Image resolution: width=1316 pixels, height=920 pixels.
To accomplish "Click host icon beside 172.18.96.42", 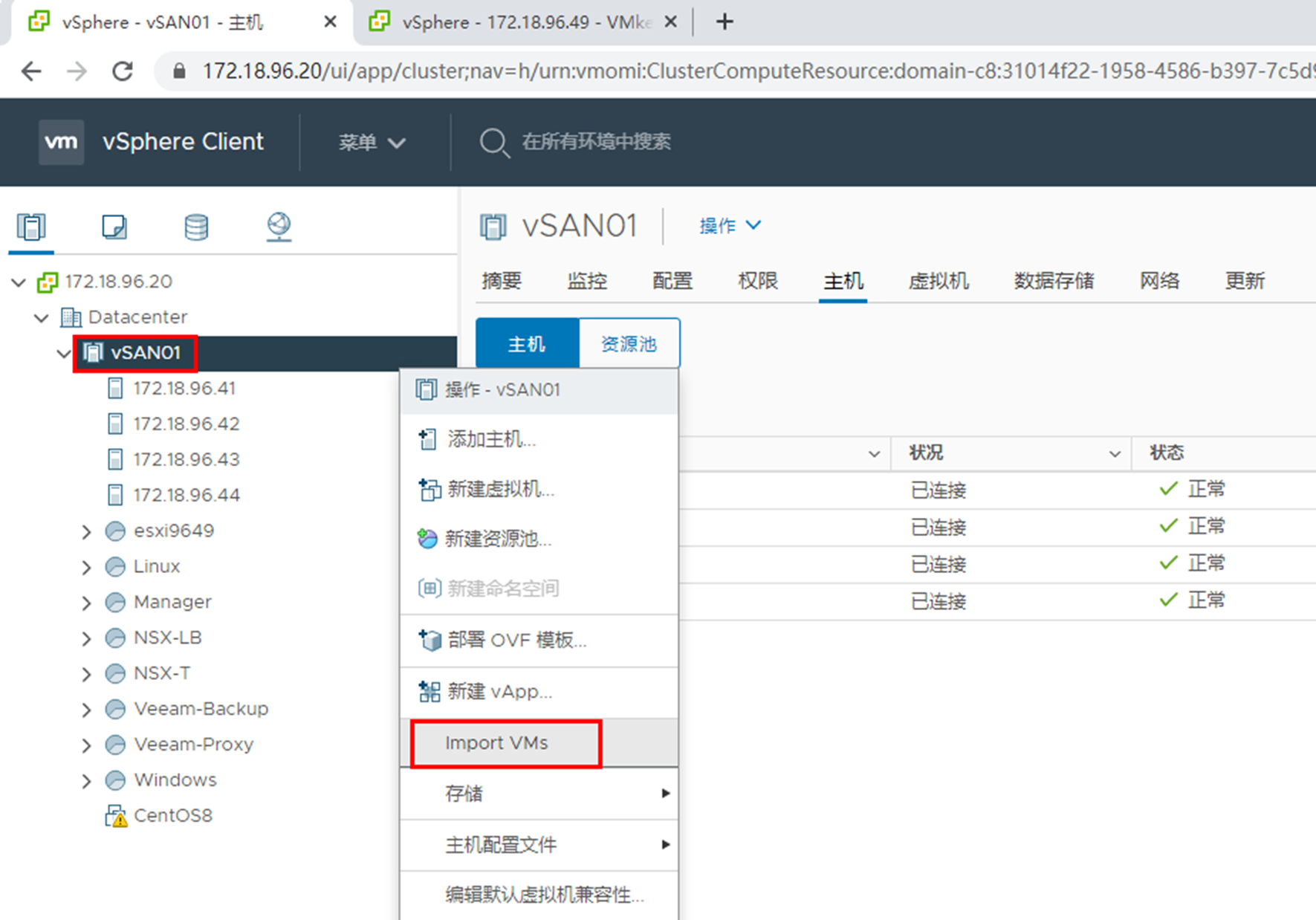I will (x=115, y=424).
